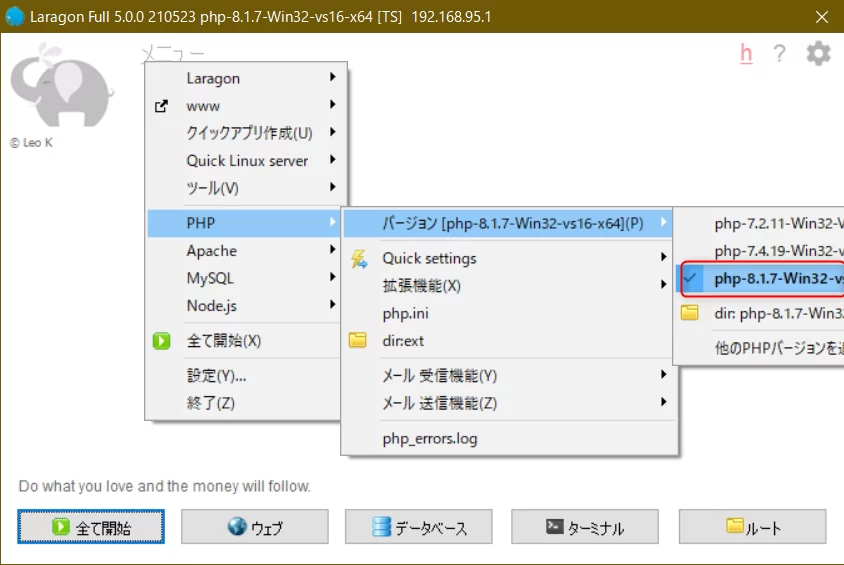
Task: Click the question mark help icon
Action: 779,53
